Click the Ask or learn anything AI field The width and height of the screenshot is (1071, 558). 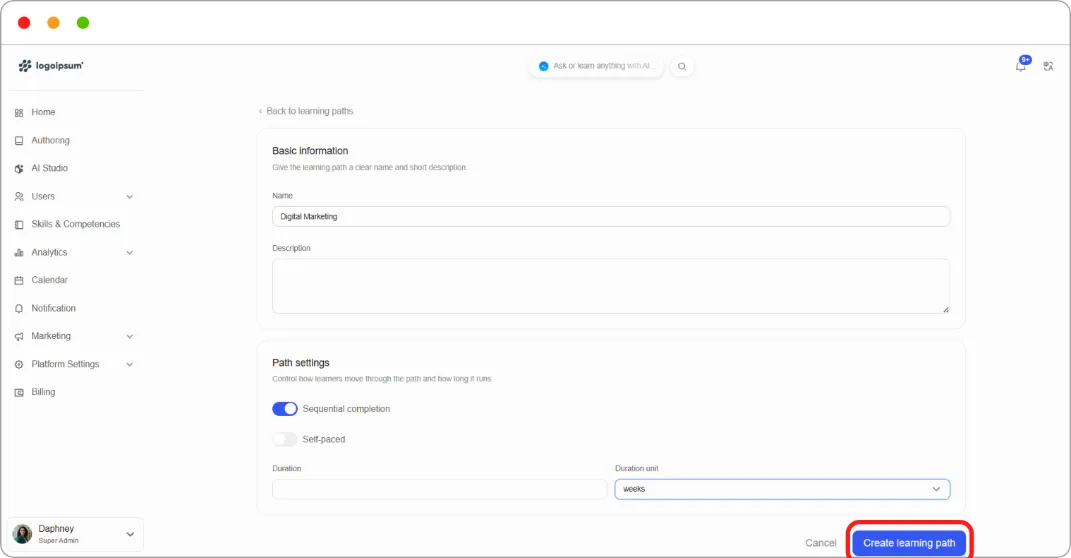[x=597, y=66]
